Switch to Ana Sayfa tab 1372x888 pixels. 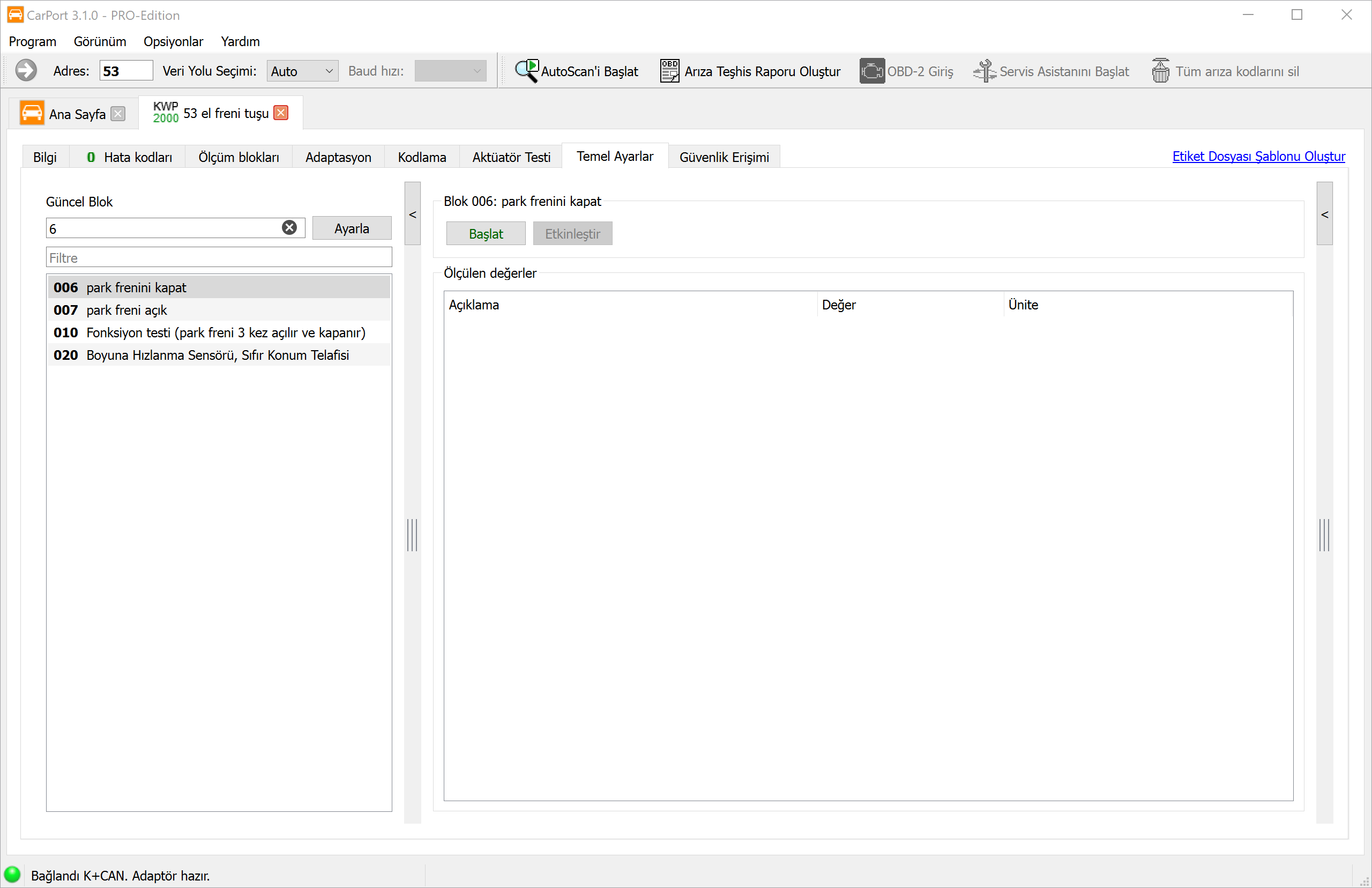click(x=73, y=113)
